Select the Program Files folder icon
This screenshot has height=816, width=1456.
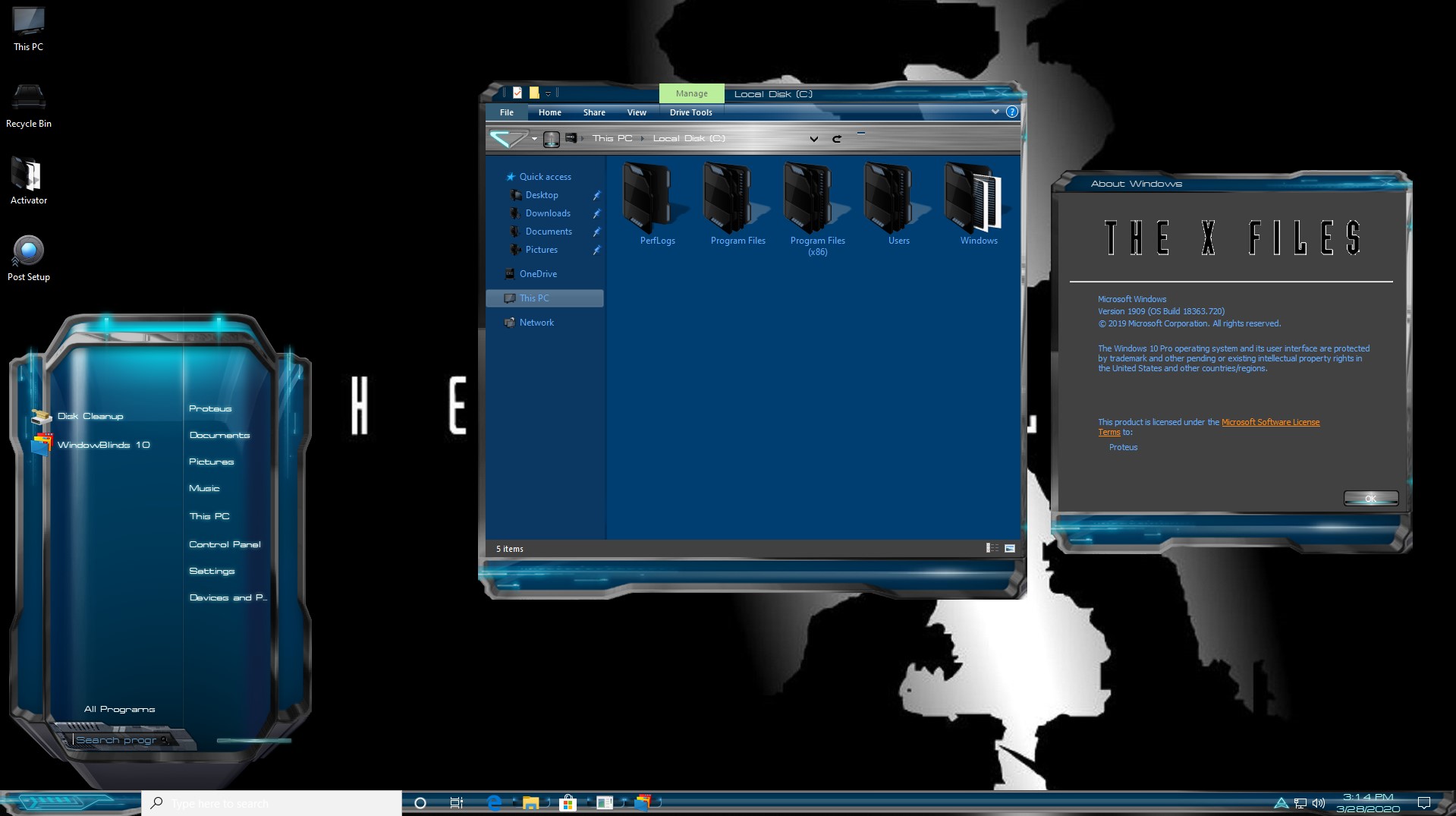coord(737,203)
